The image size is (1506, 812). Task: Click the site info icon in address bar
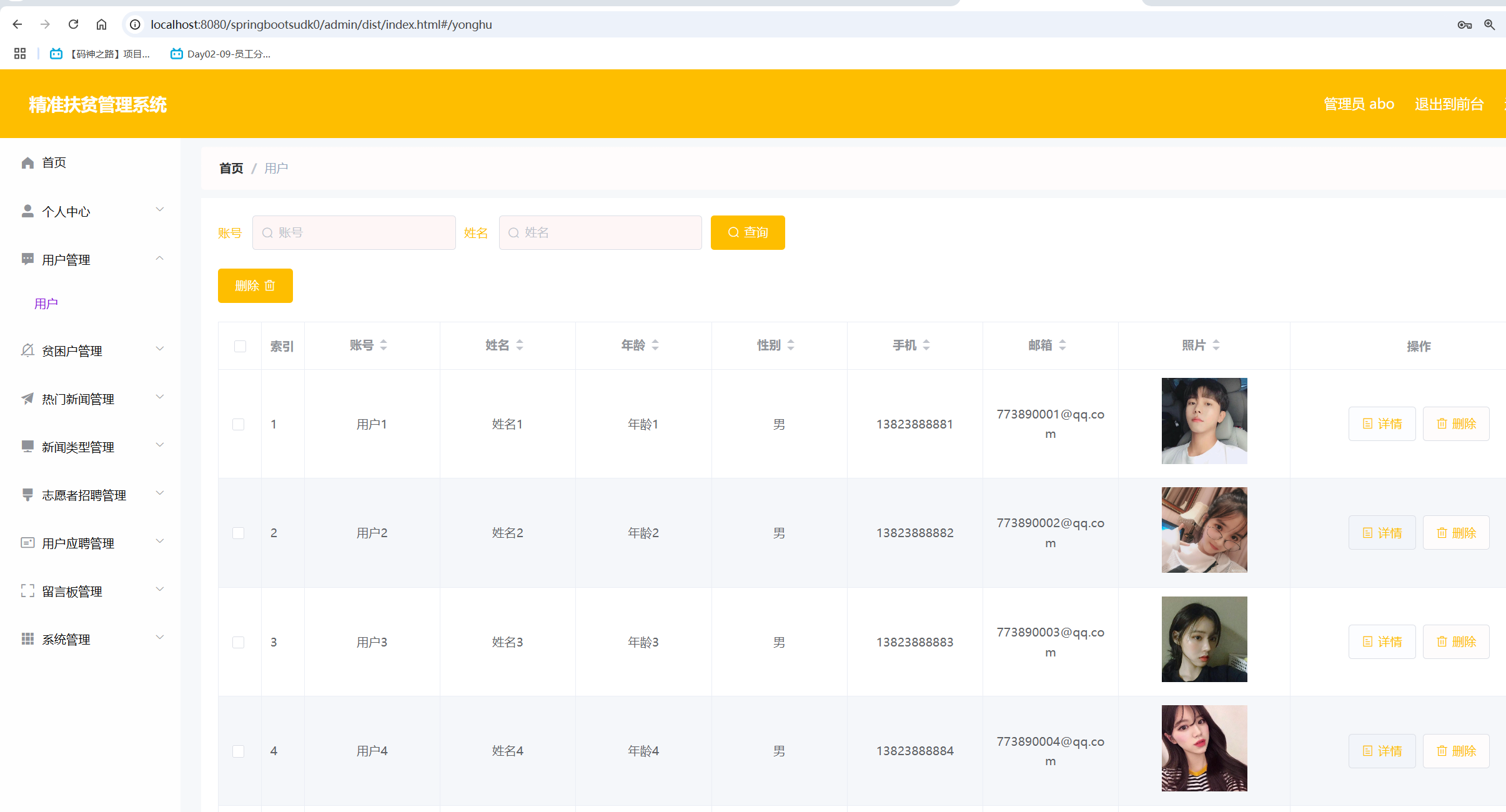(135, 24)
